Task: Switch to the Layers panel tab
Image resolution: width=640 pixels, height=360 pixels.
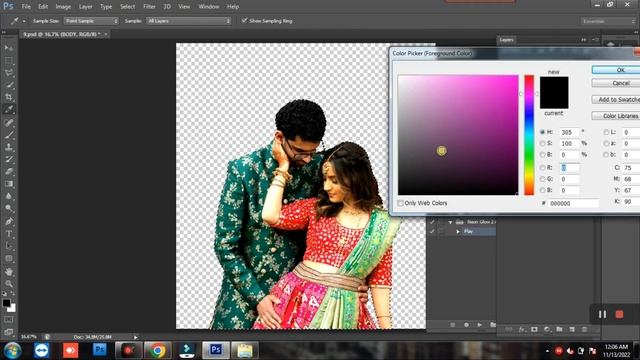Action: [507, 40]
